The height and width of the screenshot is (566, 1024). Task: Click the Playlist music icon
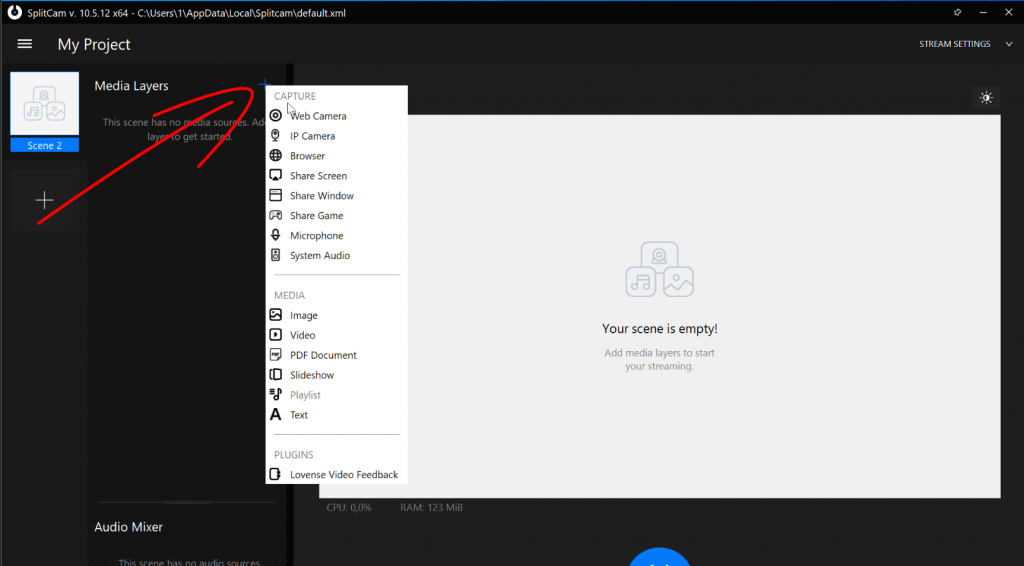[x=276, y=394]
